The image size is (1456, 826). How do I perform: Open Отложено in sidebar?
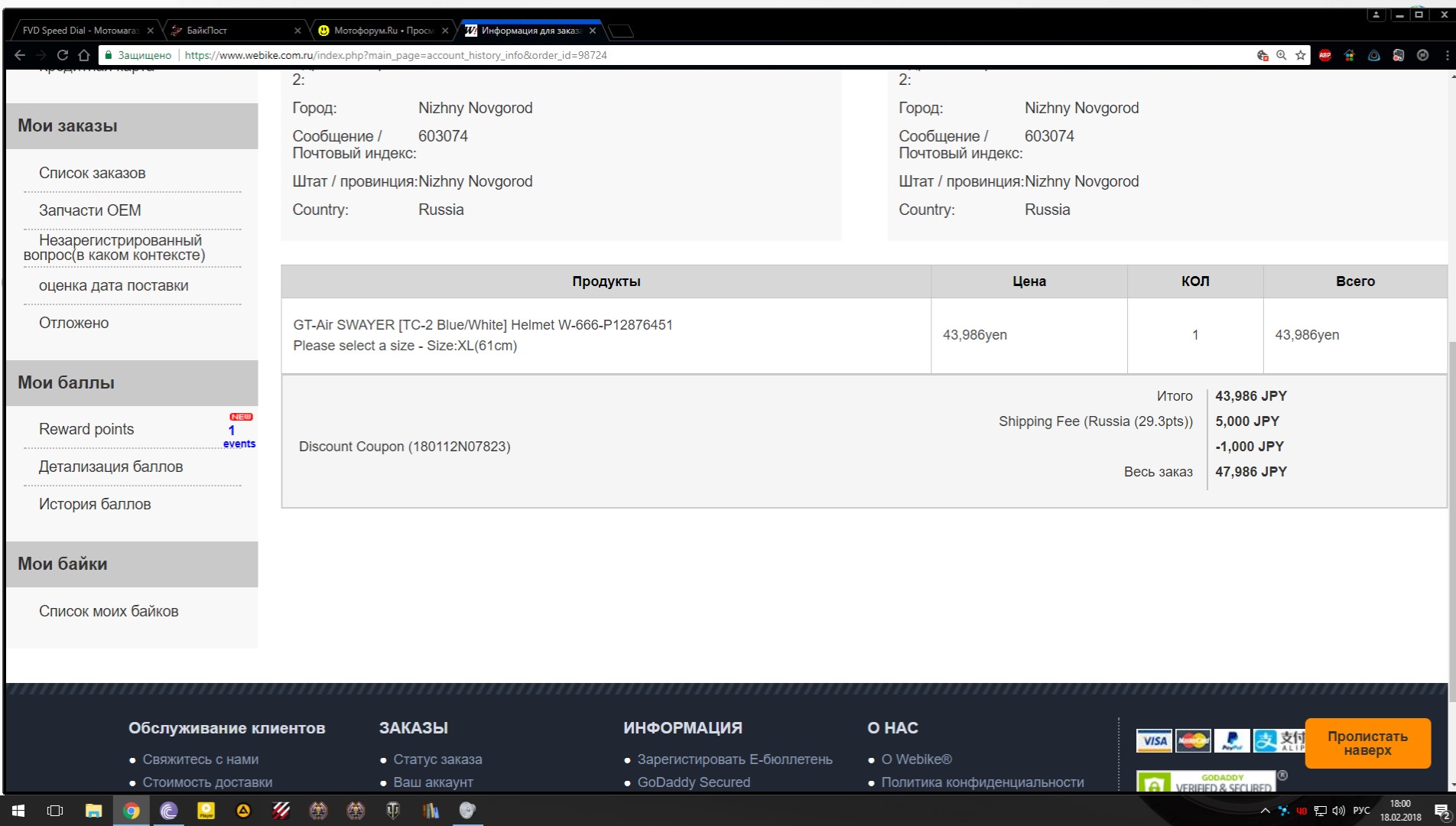pos(74,323)
